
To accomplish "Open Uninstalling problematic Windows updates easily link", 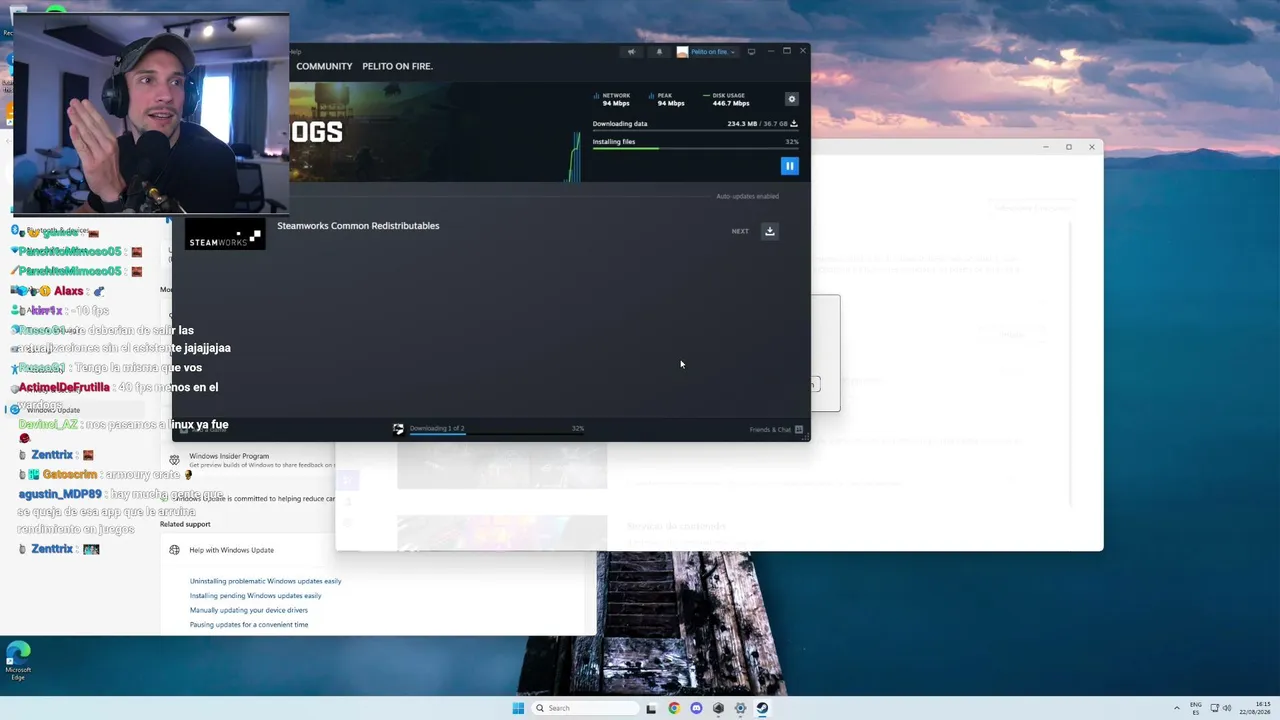I will point(265,581).
